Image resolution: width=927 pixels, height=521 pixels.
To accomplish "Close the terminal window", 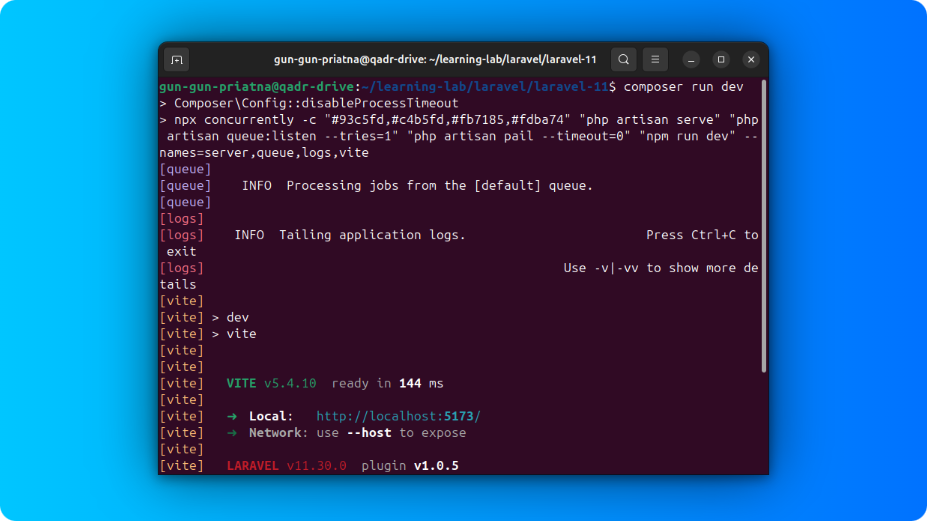I will click(x=751, y=60).
